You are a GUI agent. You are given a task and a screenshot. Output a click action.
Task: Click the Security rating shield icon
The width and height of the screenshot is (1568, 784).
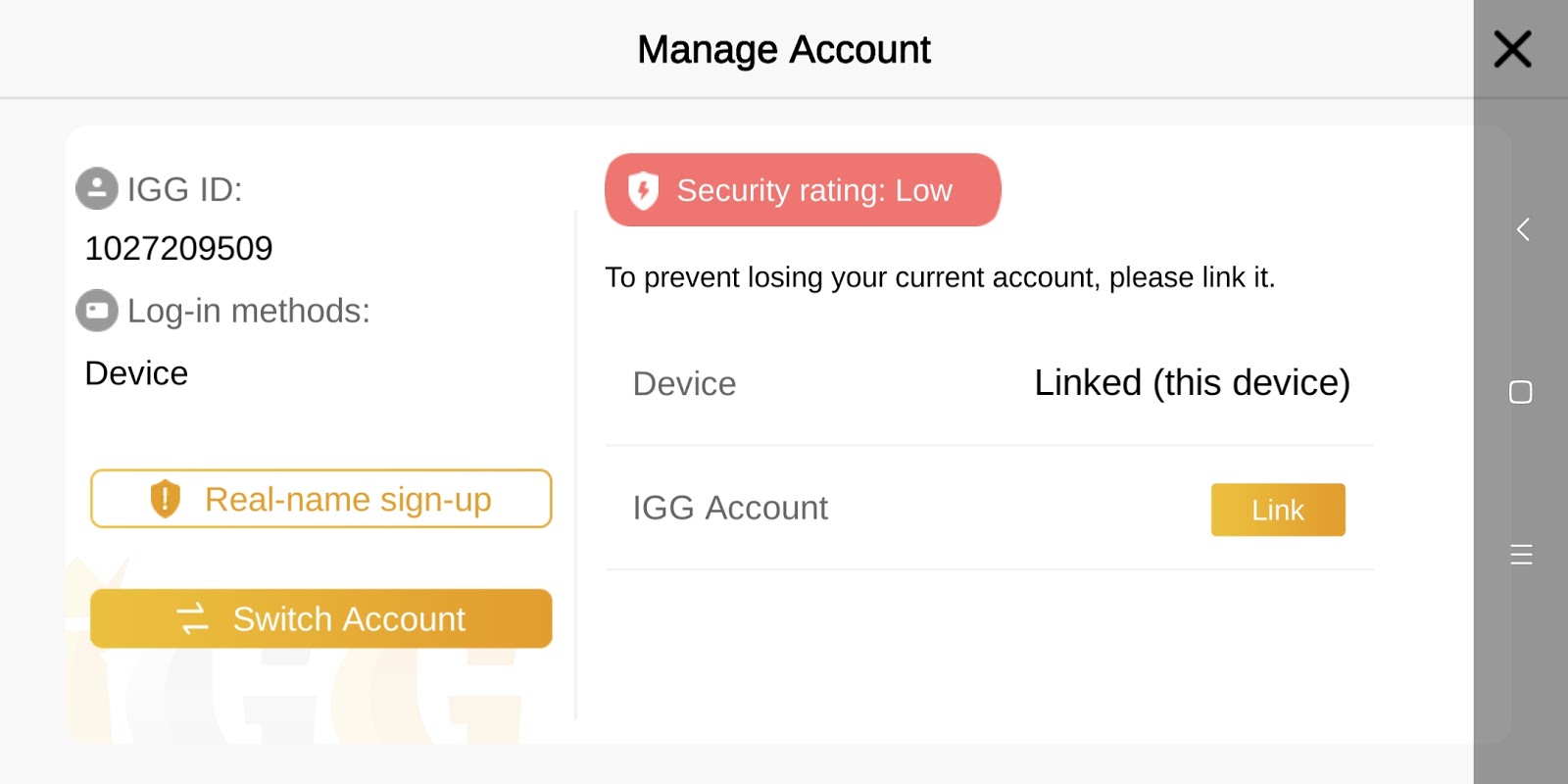(643, 190)
